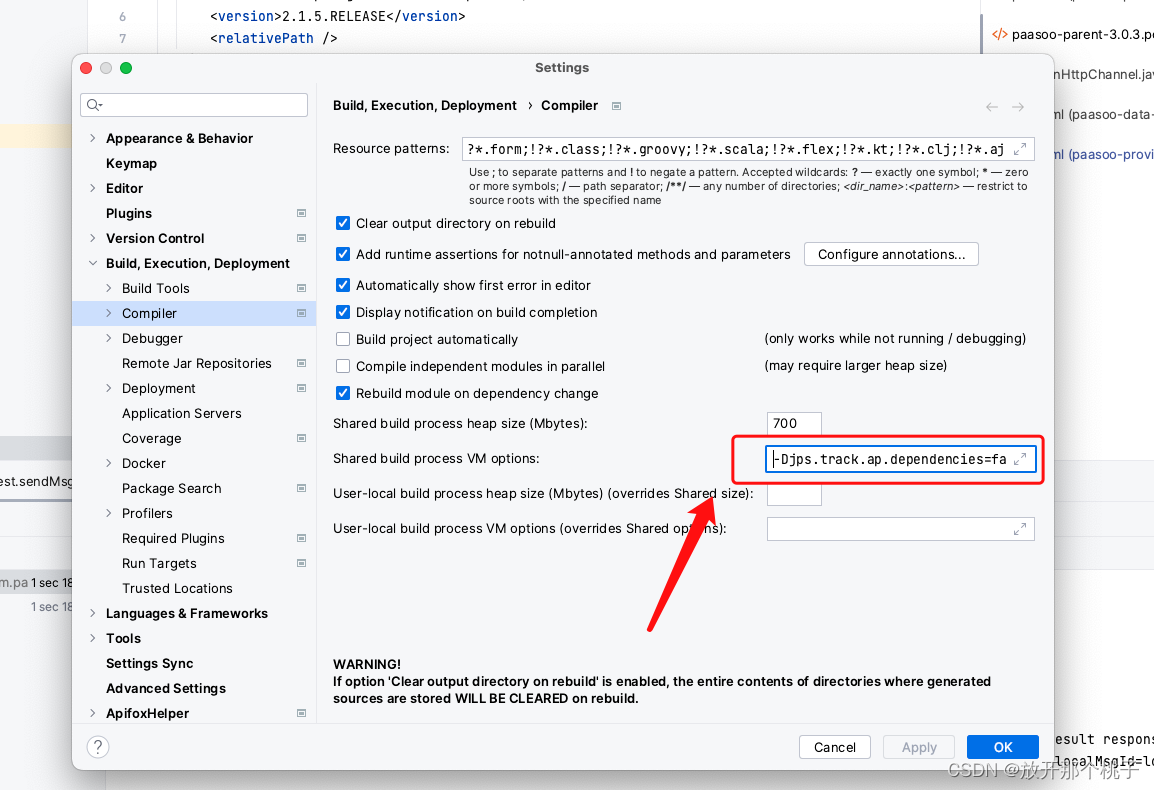Screen dimensions: 1154x790
Task: Click project settings icon beside Version Control
Action: coord(301,239)
